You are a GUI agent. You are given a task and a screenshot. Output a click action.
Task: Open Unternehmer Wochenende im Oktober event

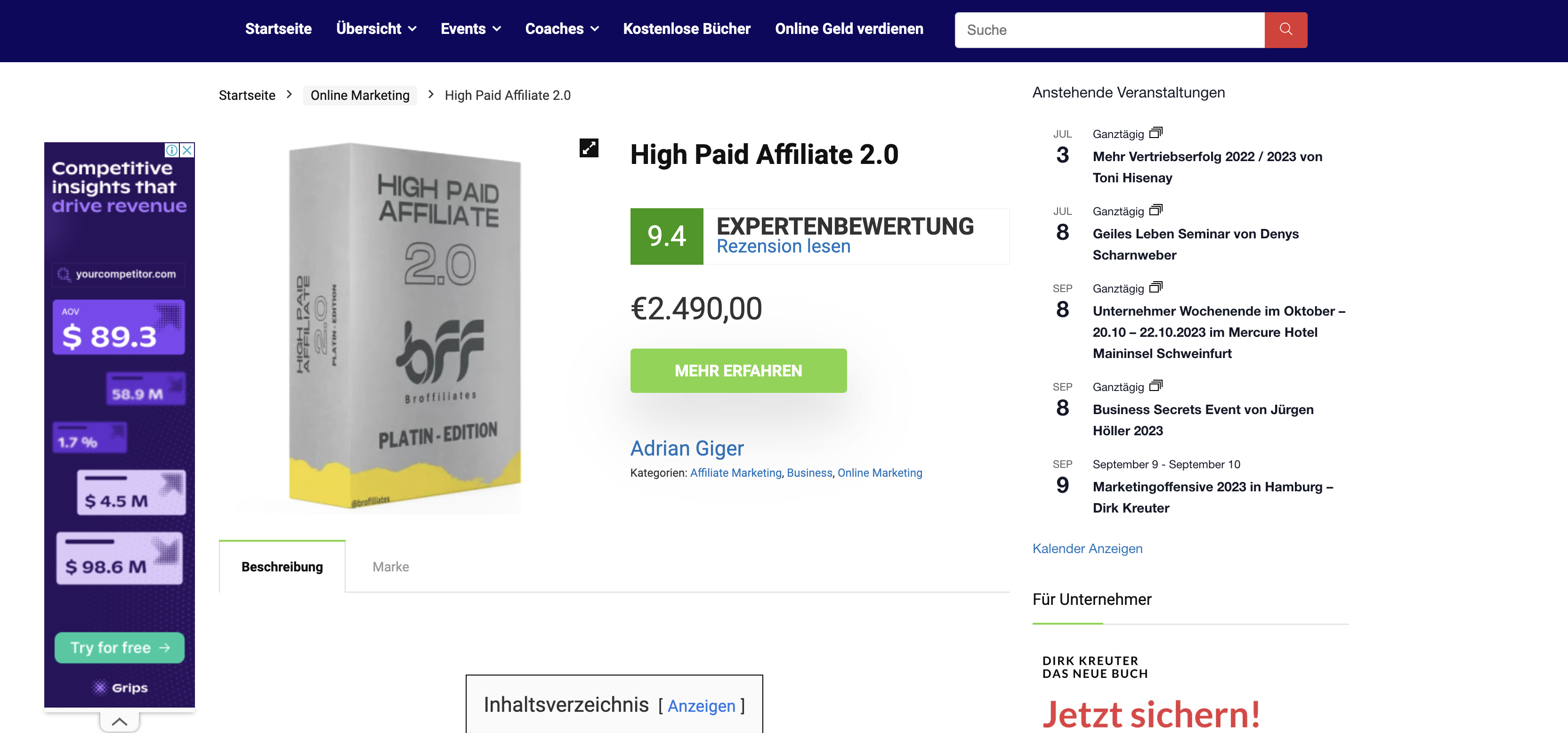(x=1219, y=332)
